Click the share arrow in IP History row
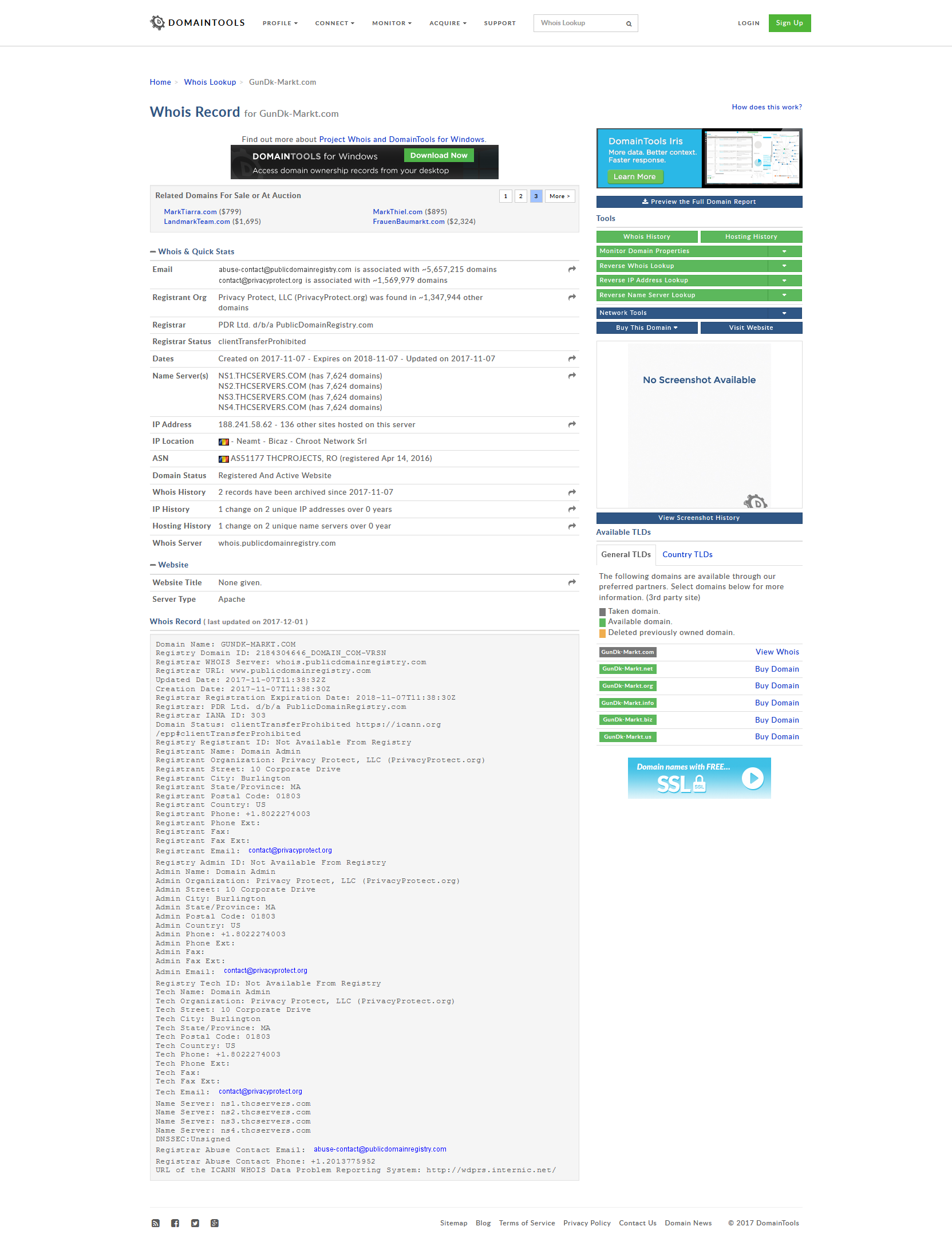This screenshot has height=1238, width=952. 571,509
